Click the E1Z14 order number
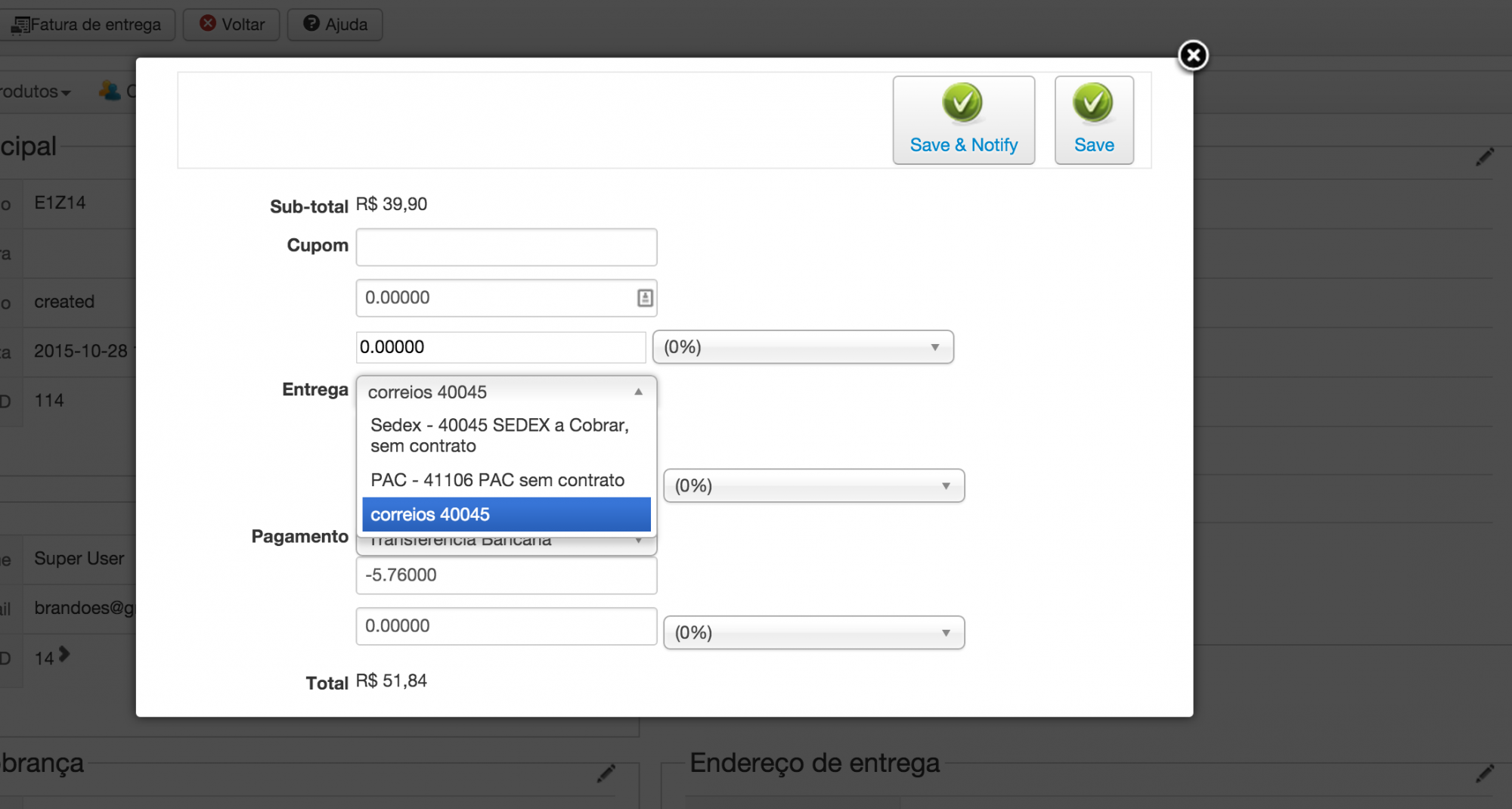The height and width of the screenshot is (809, 1512). click(60, 203)
